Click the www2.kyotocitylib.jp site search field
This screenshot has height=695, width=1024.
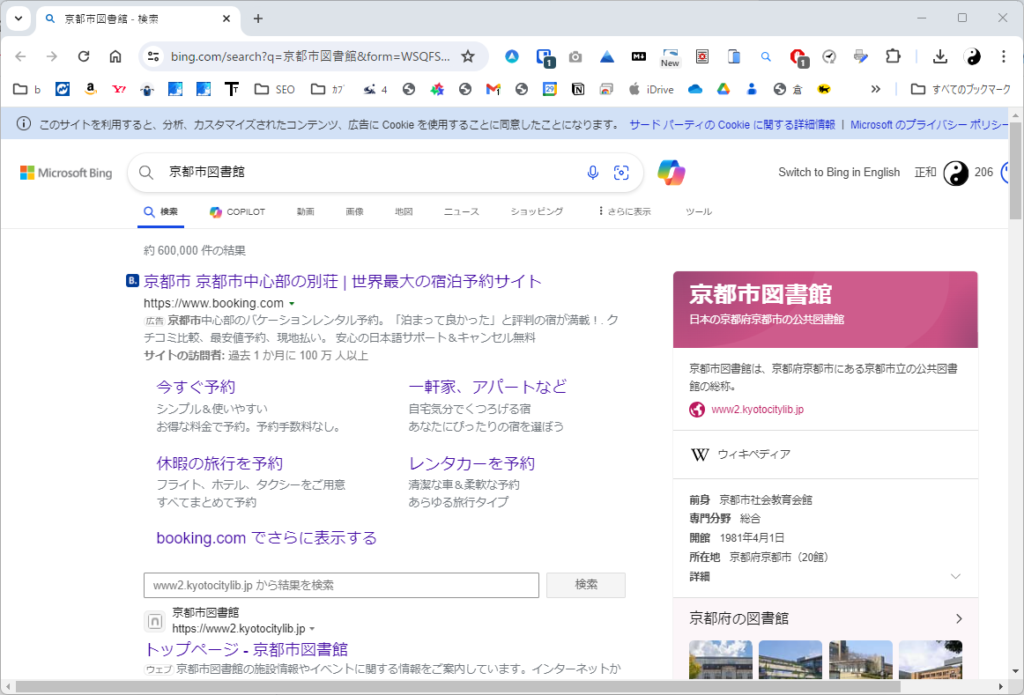tap(341, 585)
